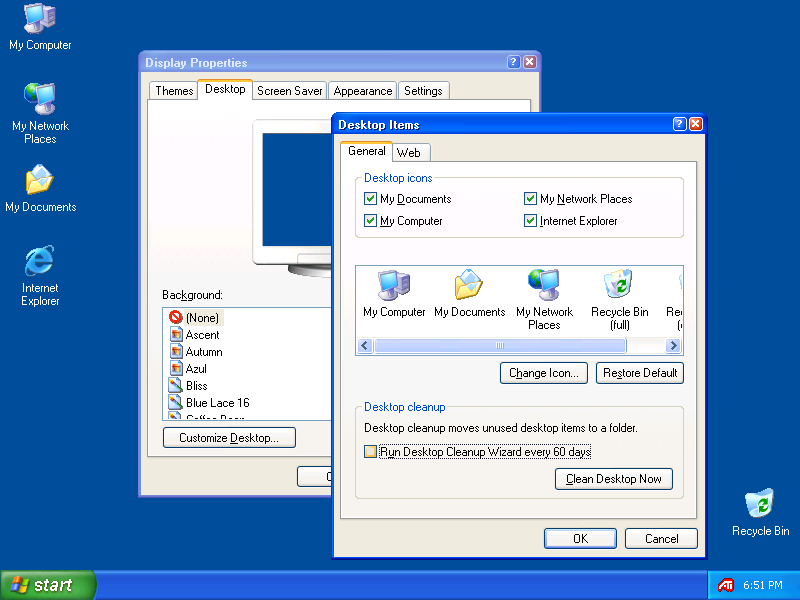Viewport: 800px width, 600px height.
Task: Select Autumn in the Background list
Action: [x=196, y=352]
